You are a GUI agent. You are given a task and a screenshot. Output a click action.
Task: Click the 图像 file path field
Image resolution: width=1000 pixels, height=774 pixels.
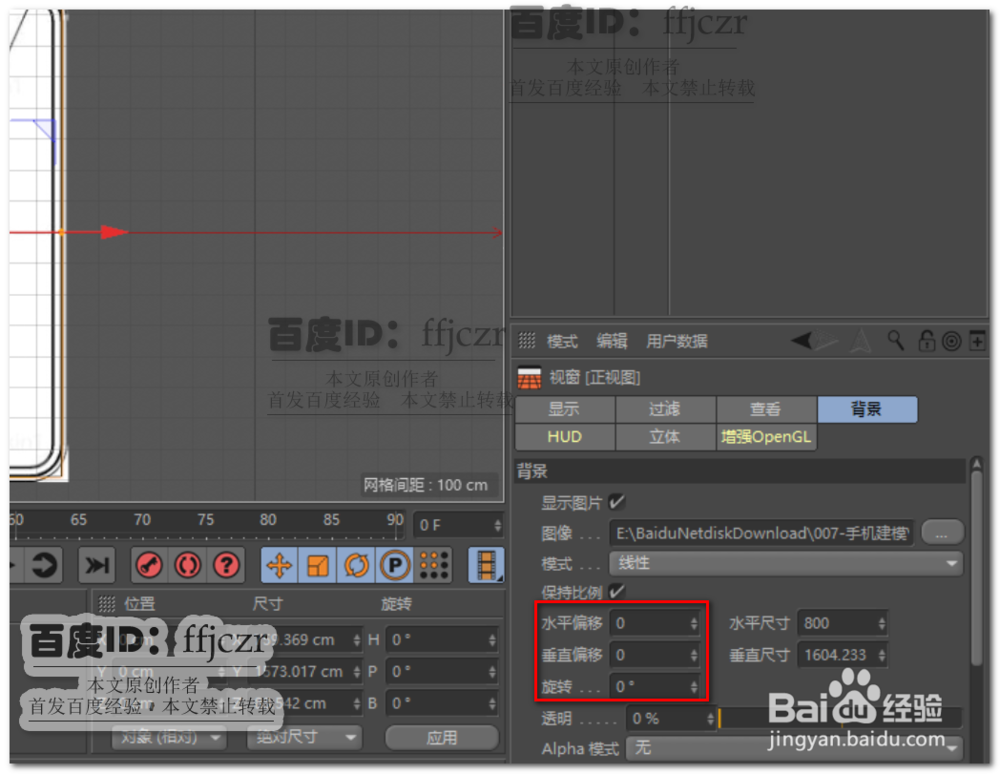(x=761, y=532)
